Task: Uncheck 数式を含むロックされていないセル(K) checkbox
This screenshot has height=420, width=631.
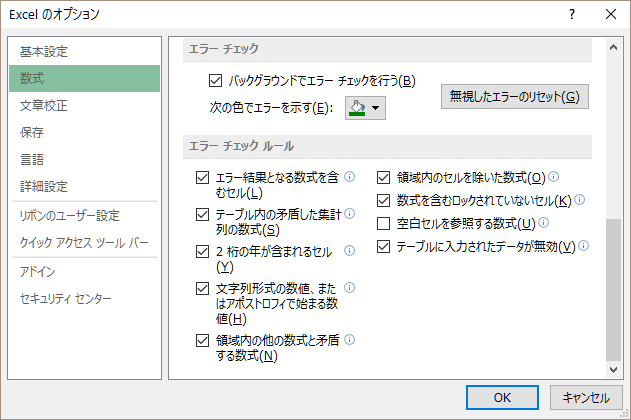Action: [x=384, y=200]
